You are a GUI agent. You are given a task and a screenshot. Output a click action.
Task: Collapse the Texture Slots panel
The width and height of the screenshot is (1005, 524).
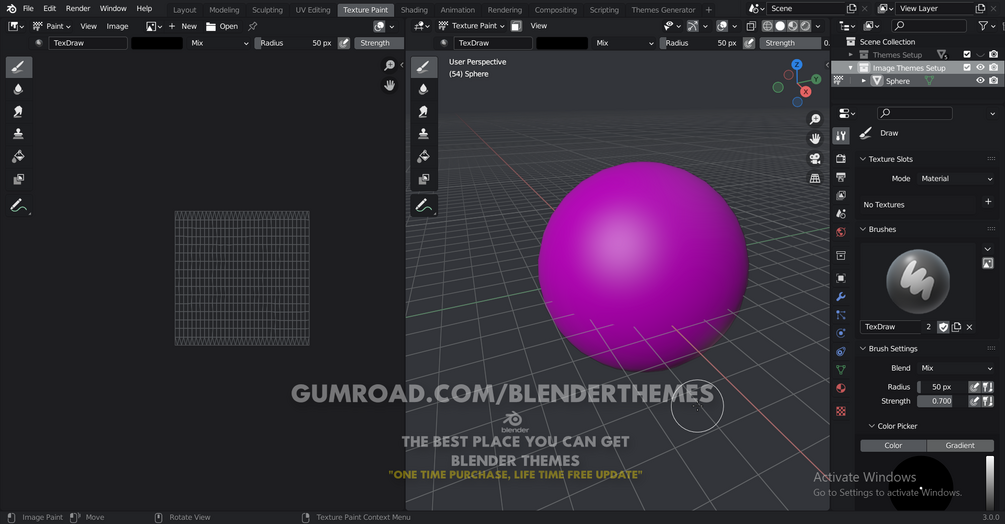click(863, 159)
